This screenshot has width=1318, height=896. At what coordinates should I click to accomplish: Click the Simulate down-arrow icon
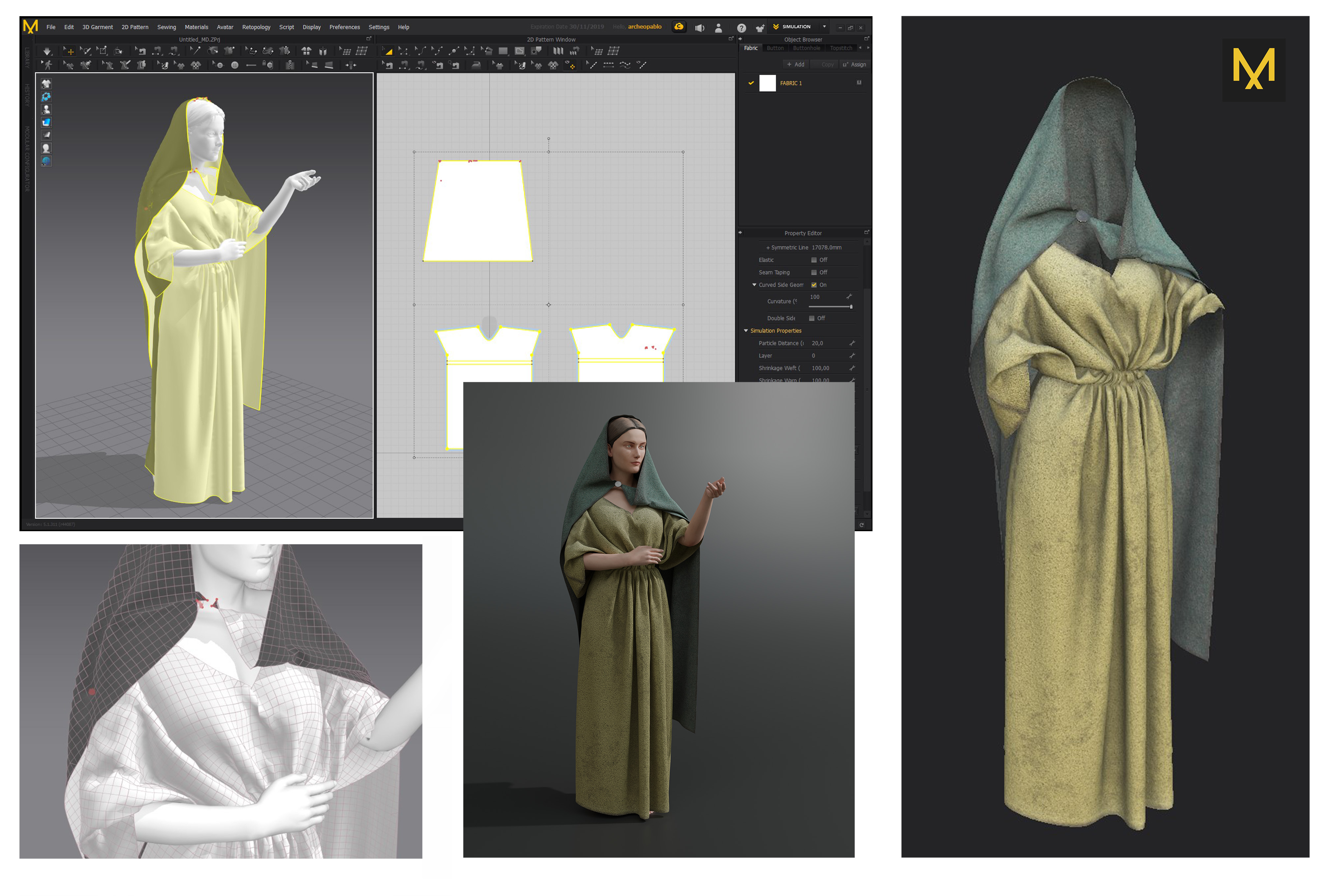point(47,51)
